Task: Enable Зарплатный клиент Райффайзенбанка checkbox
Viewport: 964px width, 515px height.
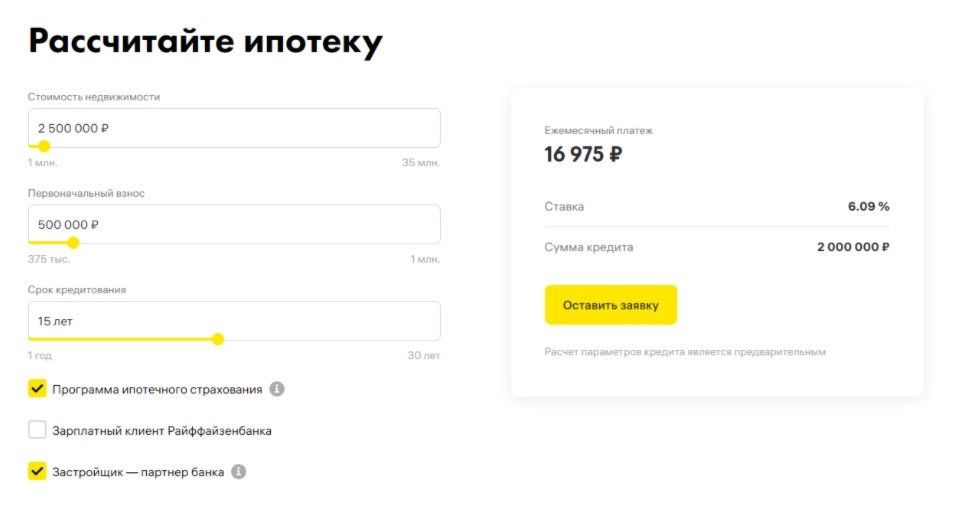Action: coord(37,430)
